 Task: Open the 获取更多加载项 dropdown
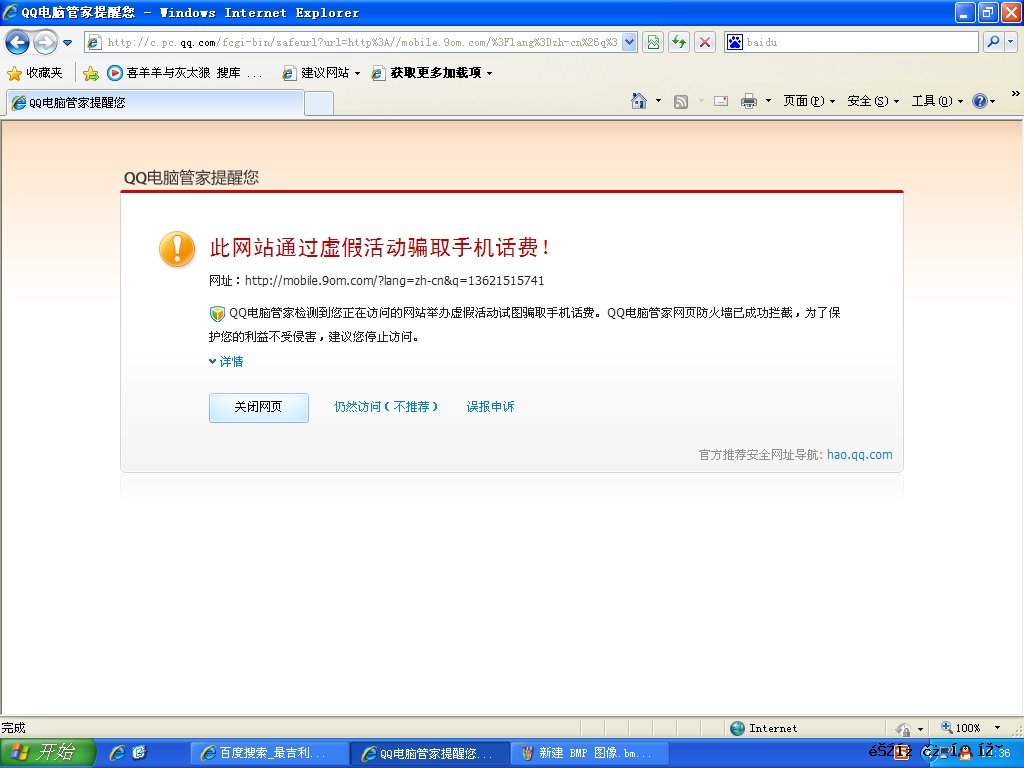(x=432, y=73)
